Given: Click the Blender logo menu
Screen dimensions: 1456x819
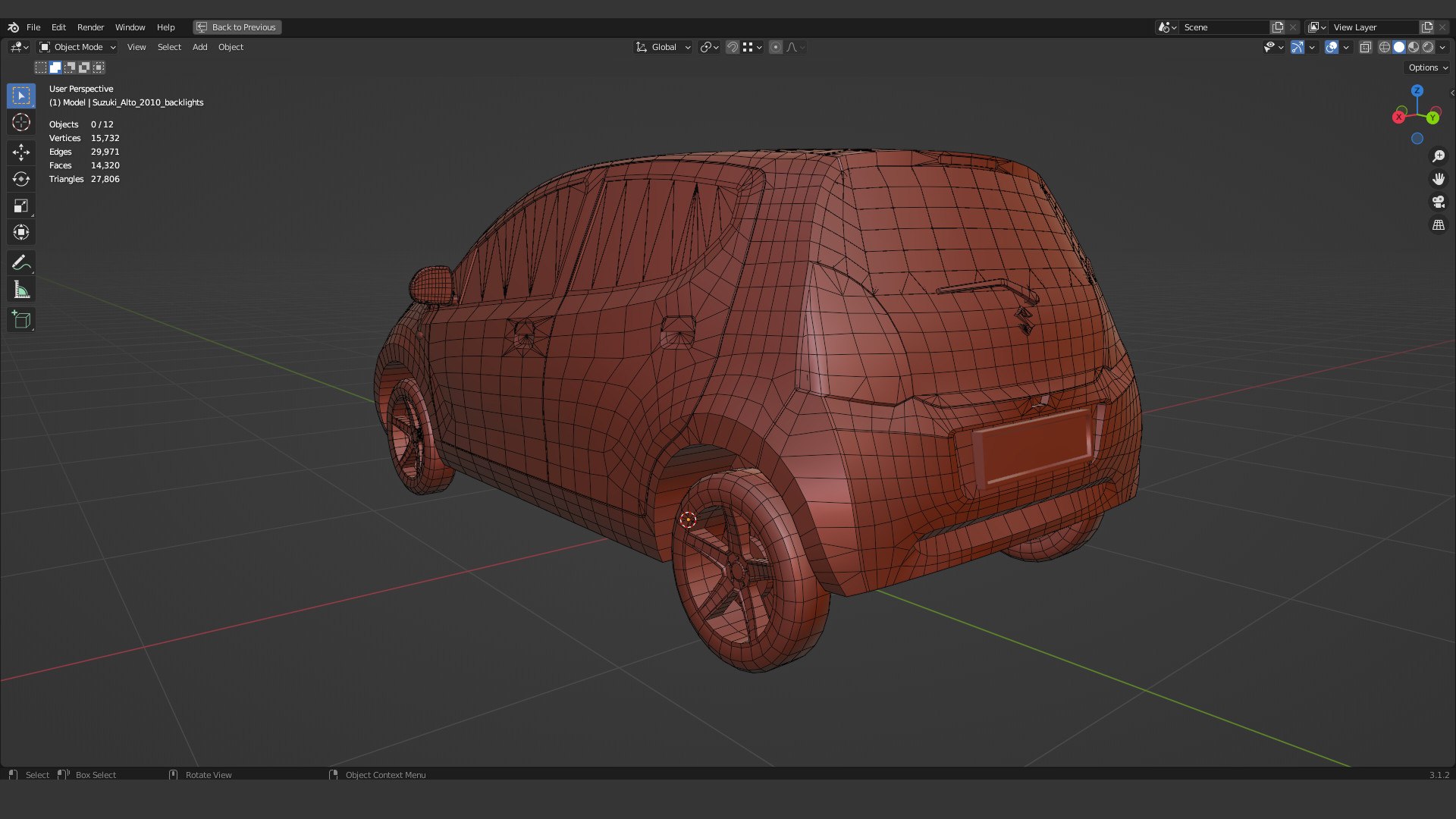Looking at the screenshot, I should click(x=13, y=27).
